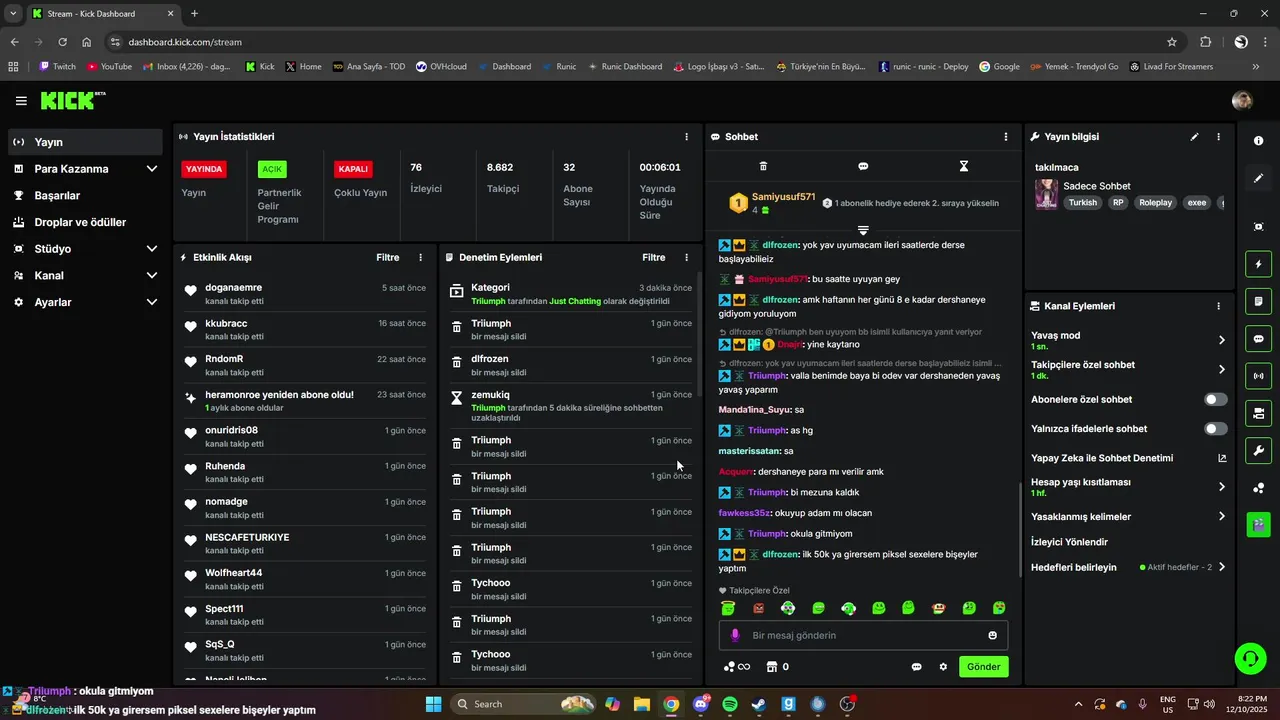Click the trash icon in chat toolbar
The height and width of the screenshot is (720, 1280).
tap(763, 166)
